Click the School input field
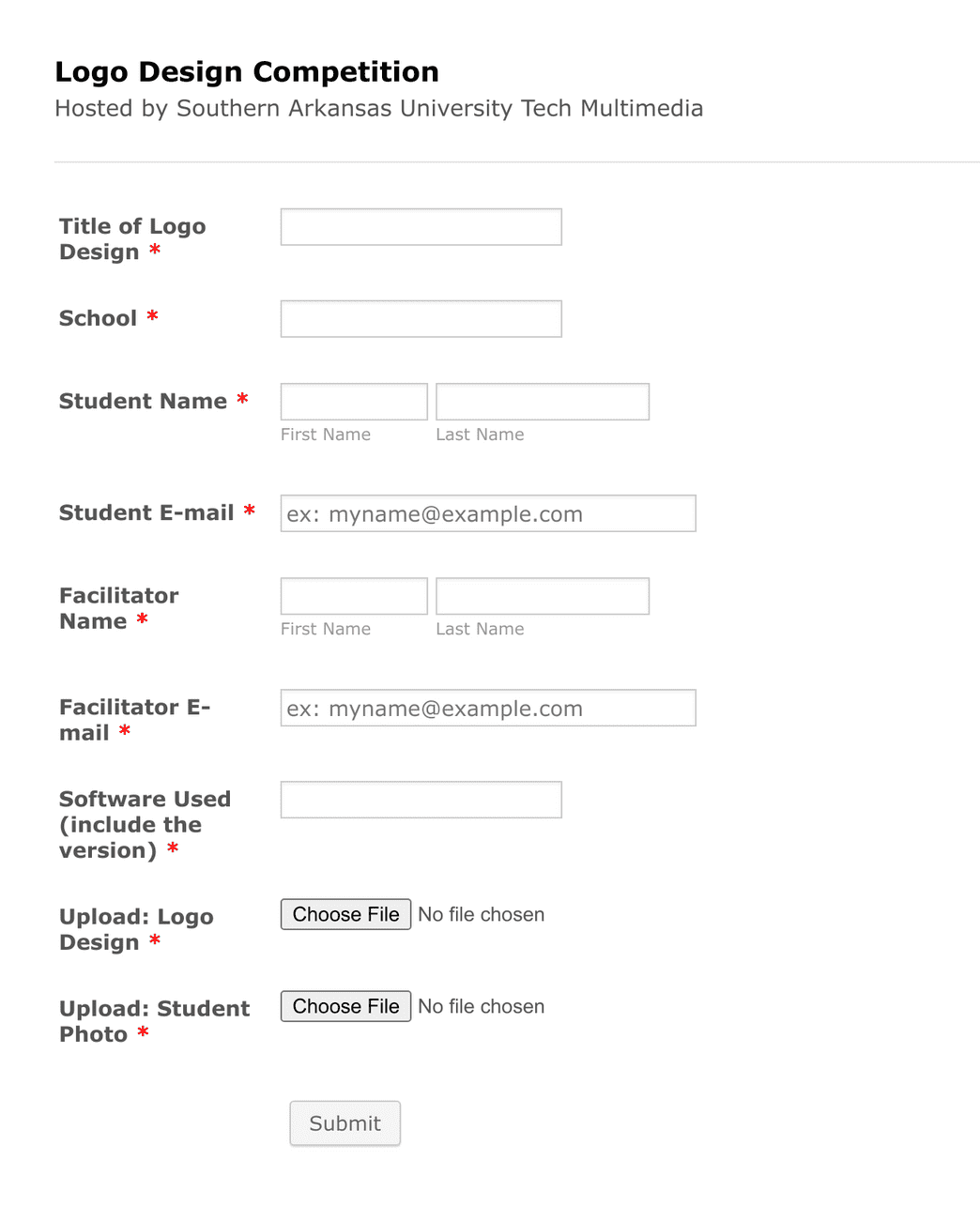 (x=420, y=318)
